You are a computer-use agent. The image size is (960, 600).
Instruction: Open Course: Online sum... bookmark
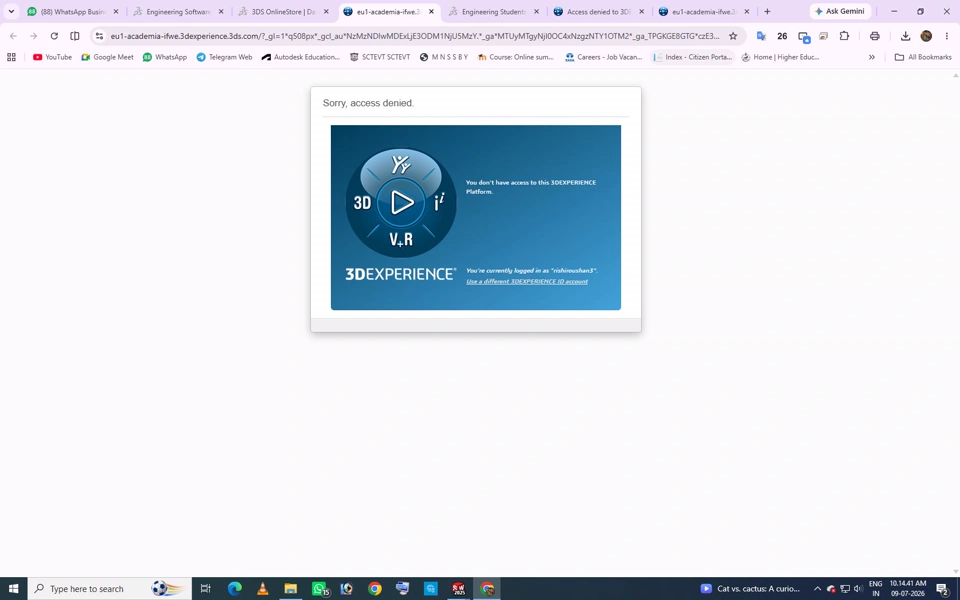click(x=516, y=57)
